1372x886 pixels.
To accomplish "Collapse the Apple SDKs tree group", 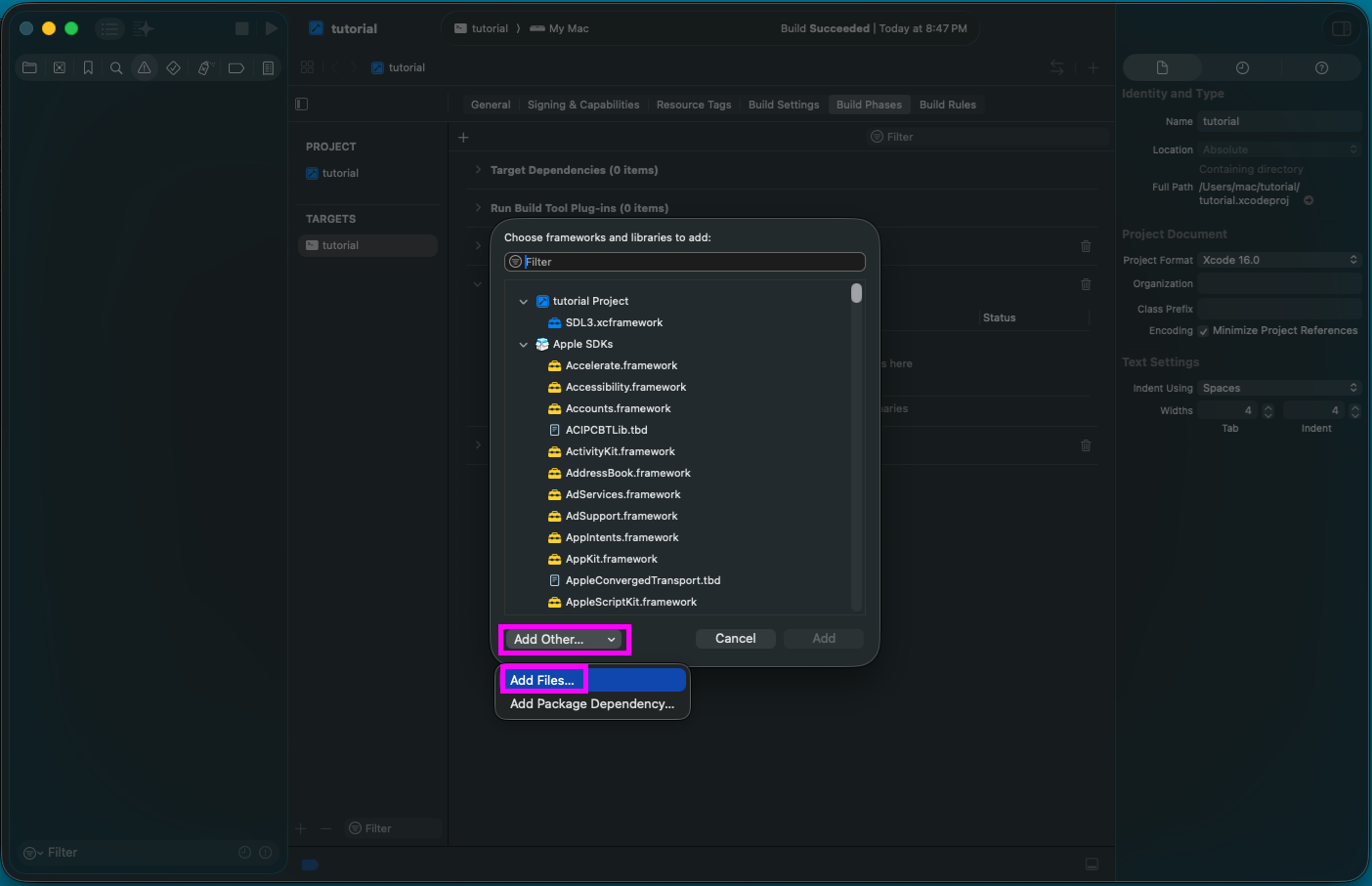I will pyautogui.click(x=524, y=345).
